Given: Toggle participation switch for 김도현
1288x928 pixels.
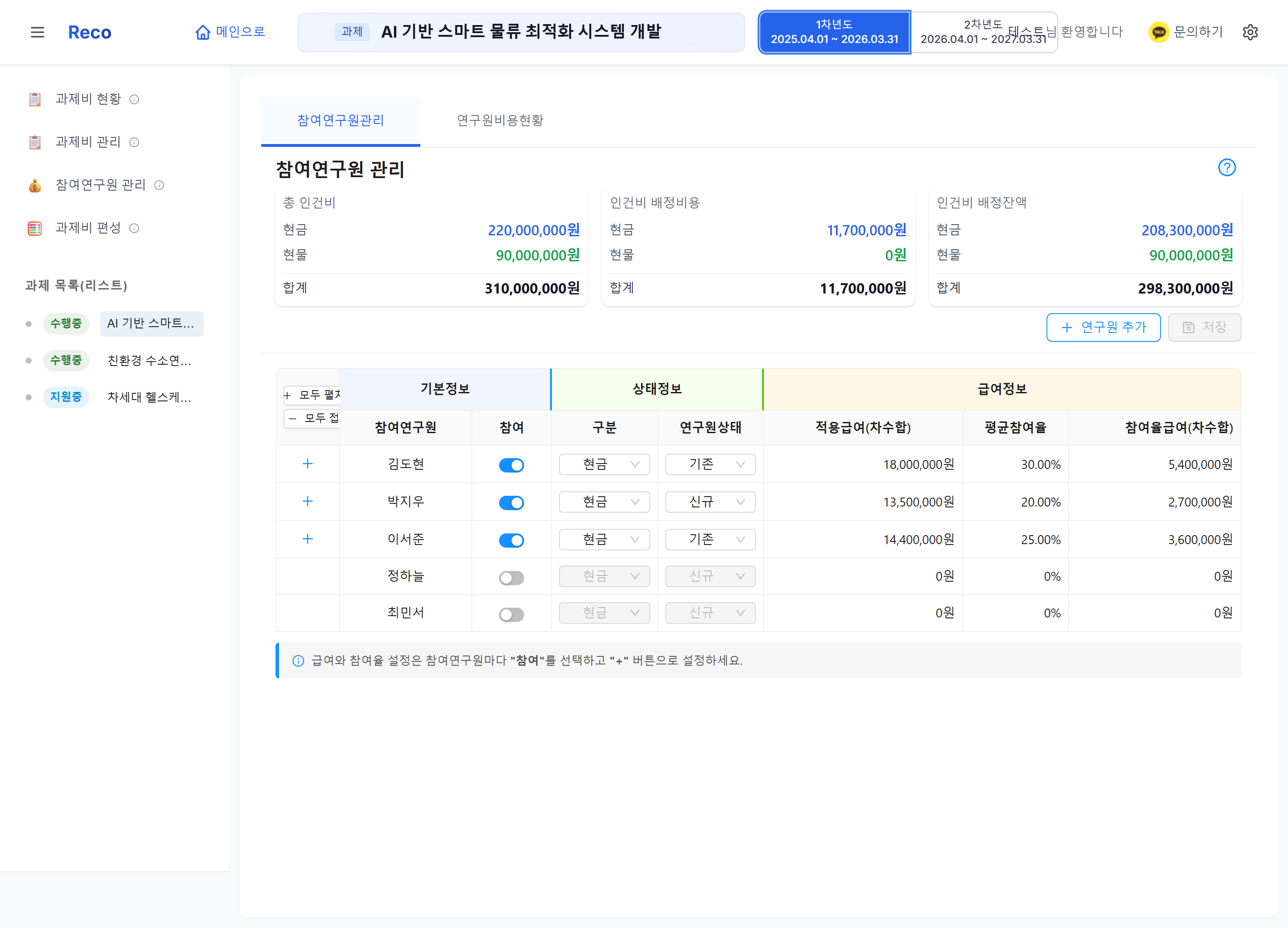Looking at the screenshot, I should pos(511,465).
